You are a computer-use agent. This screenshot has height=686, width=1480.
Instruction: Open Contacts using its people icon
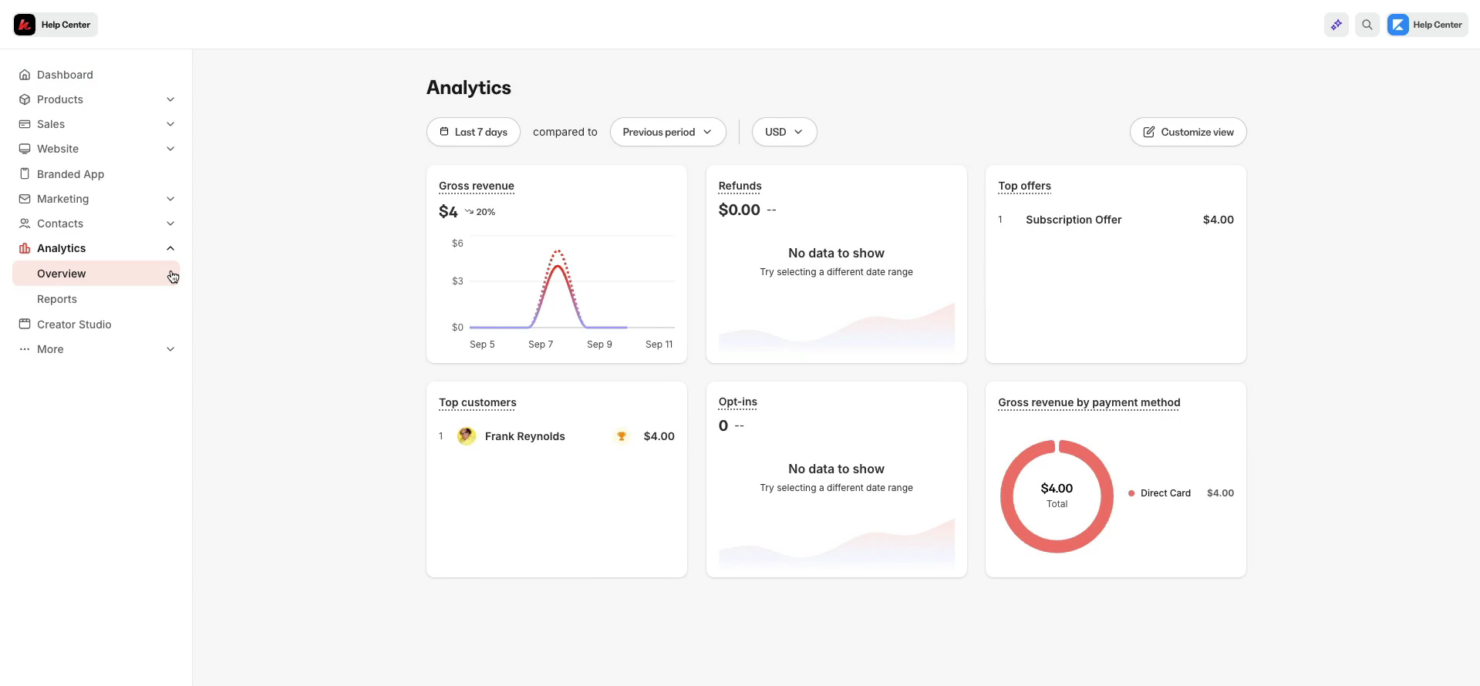[x=22, y=223]
